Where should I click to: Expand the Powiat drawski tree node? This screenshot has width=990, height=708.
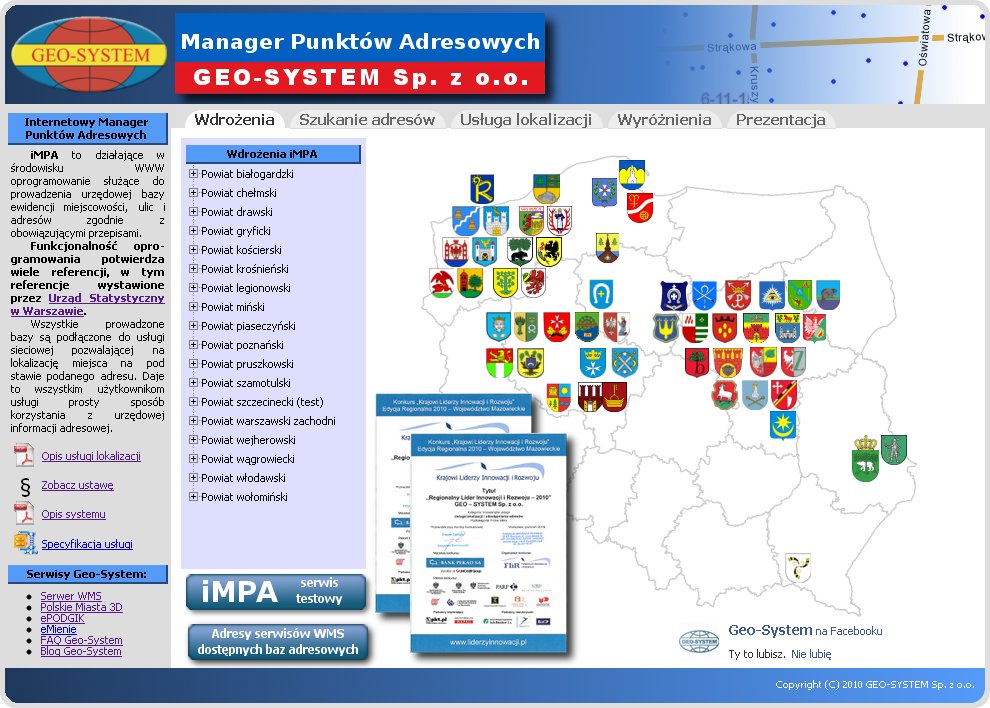click(194, 212)
